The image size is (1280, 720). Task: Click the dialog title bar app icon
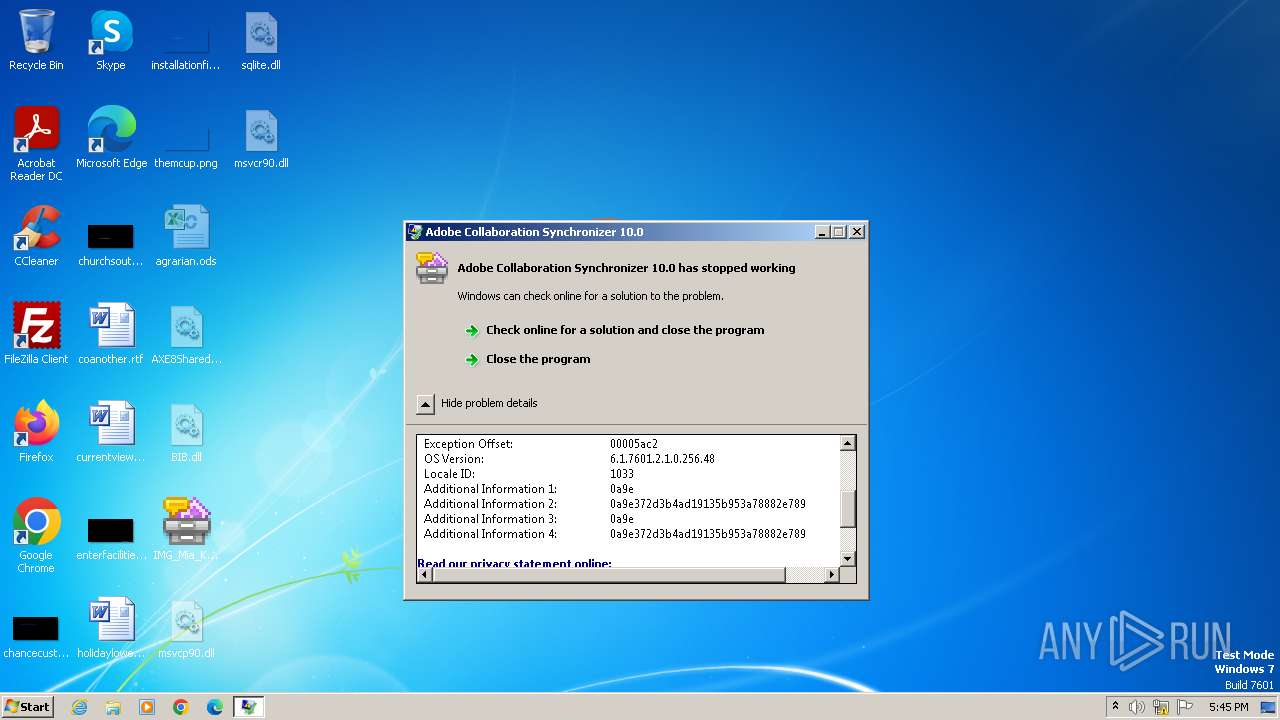tap(415, 232)
